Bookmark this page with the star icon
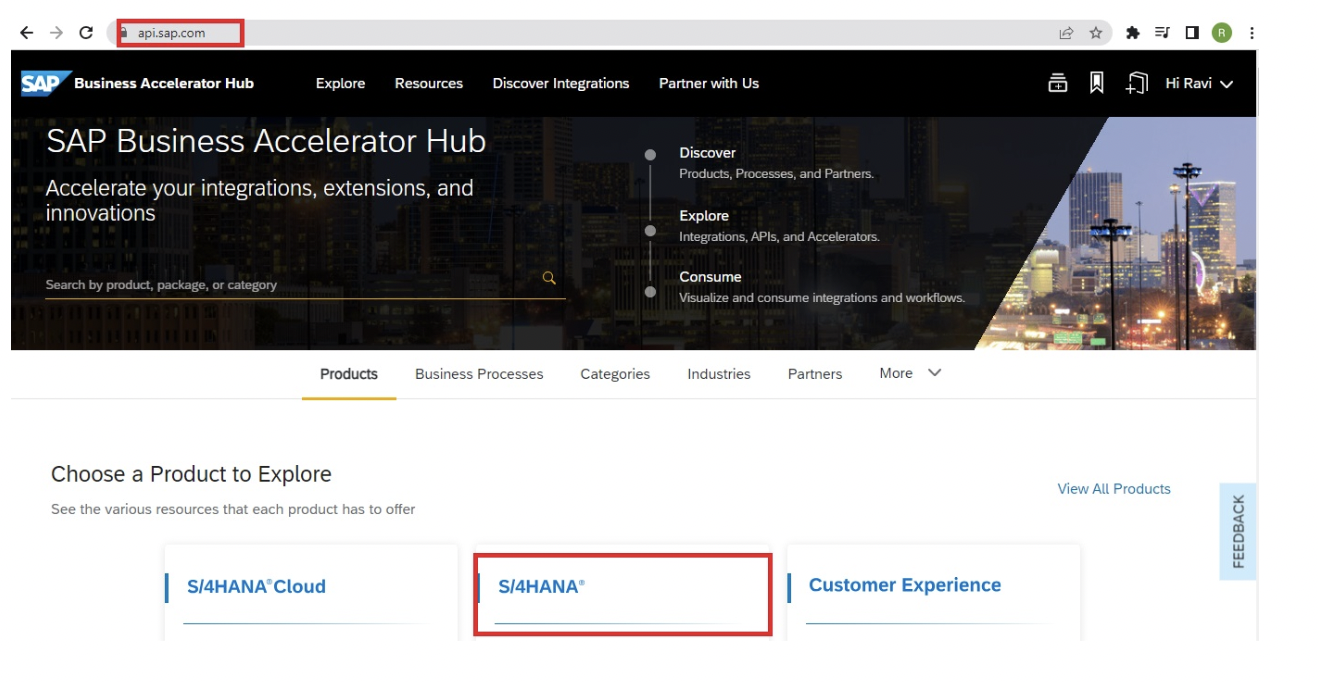The image size is (1318, 682). tap(1096, 33)
